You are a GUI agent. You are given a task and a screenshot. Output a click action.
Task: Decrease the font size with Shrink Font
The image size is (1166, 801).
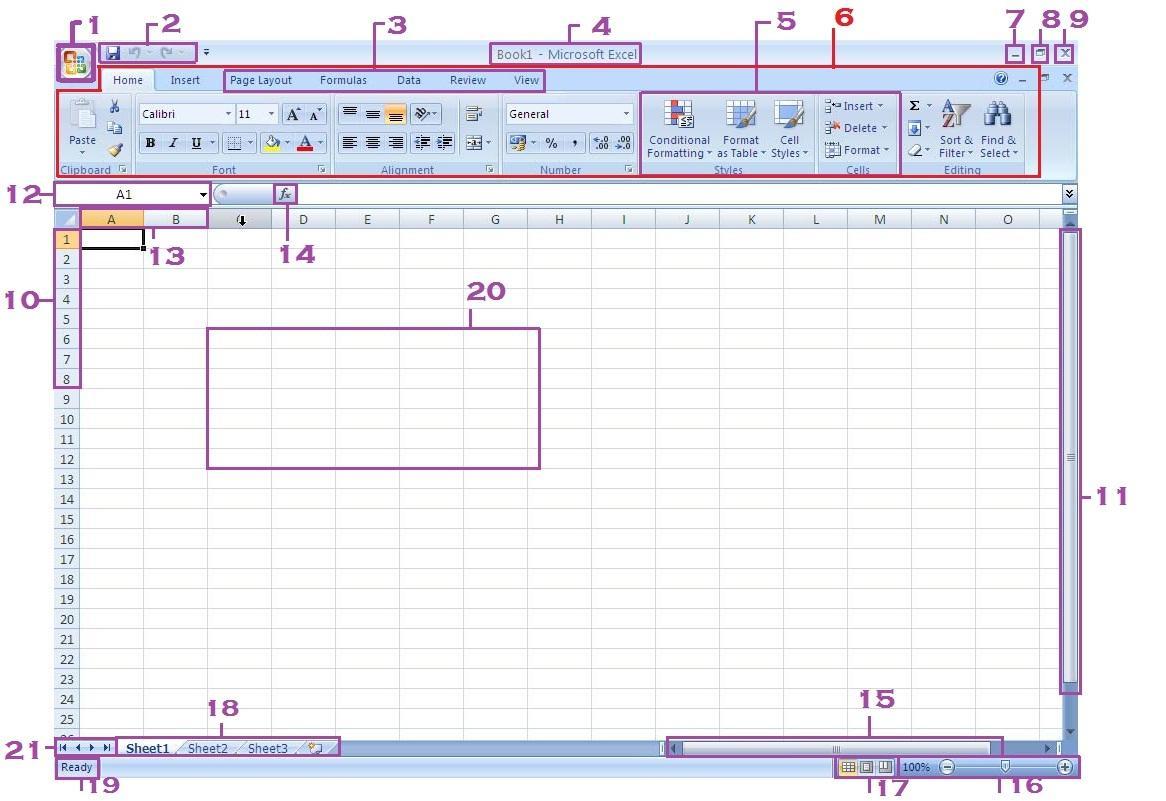click(315, 115)
